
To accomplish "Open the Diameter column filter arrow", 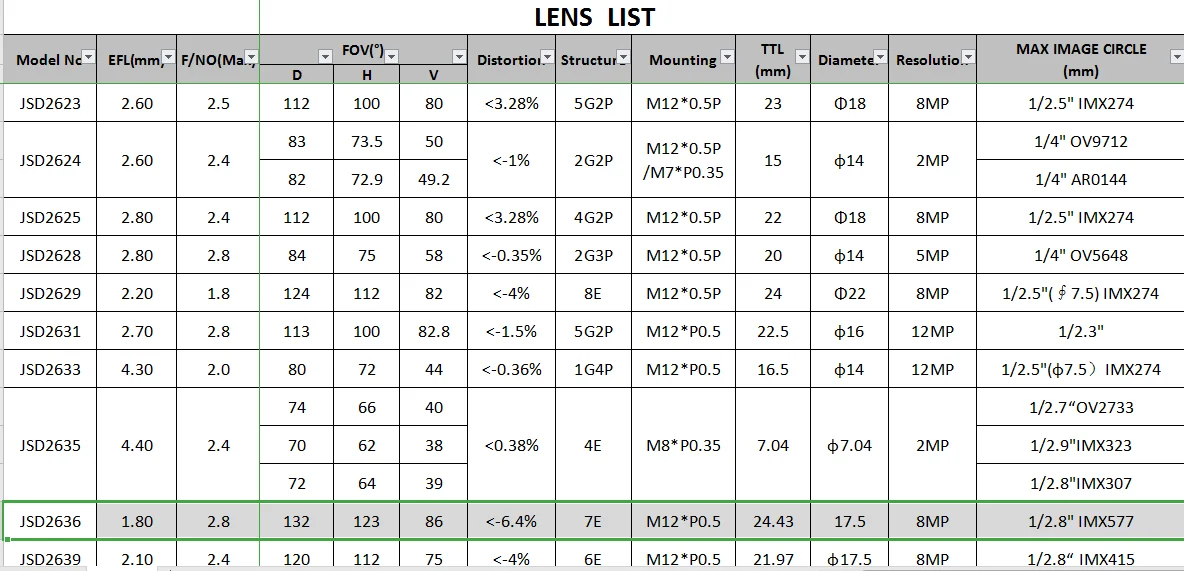I will 880,58.
